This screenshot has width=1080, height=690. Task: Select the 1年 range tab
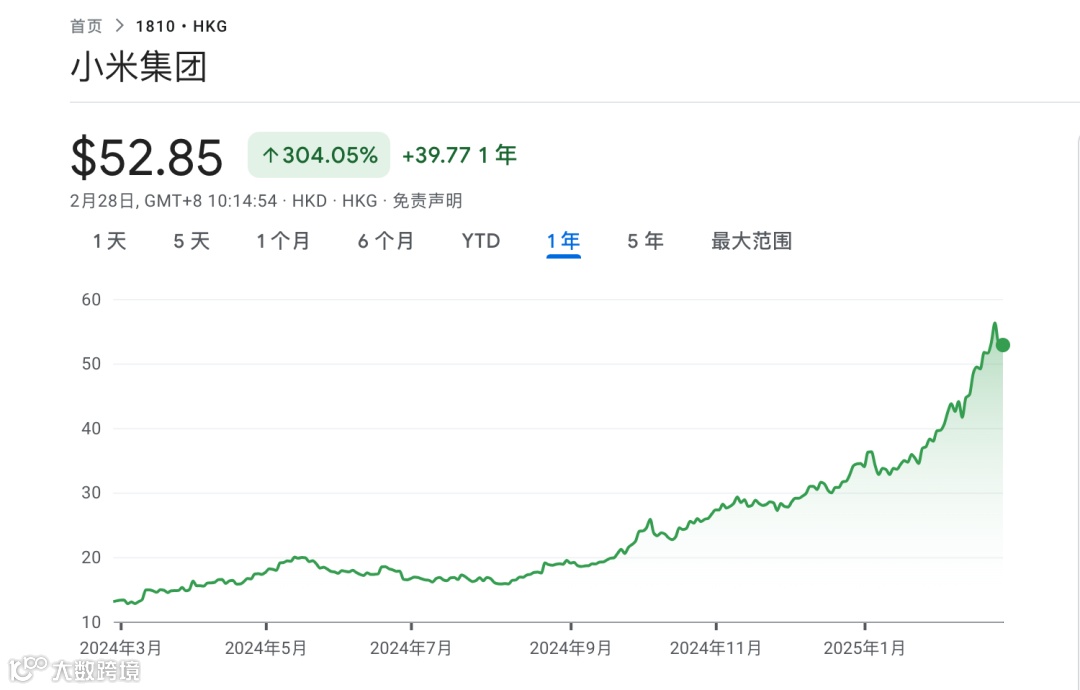(x=563, y=241)
